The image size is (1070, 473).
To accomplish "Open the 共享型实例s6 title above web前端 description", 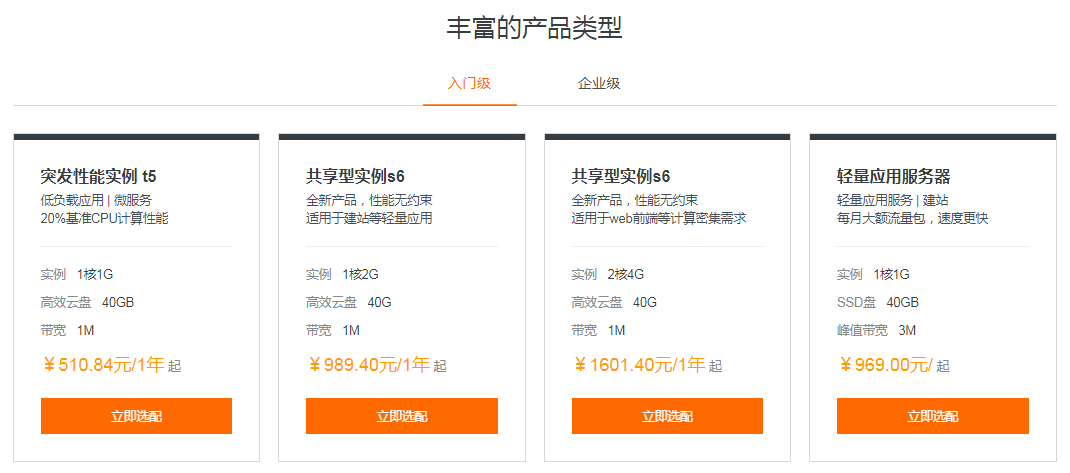I will (620, 176).
